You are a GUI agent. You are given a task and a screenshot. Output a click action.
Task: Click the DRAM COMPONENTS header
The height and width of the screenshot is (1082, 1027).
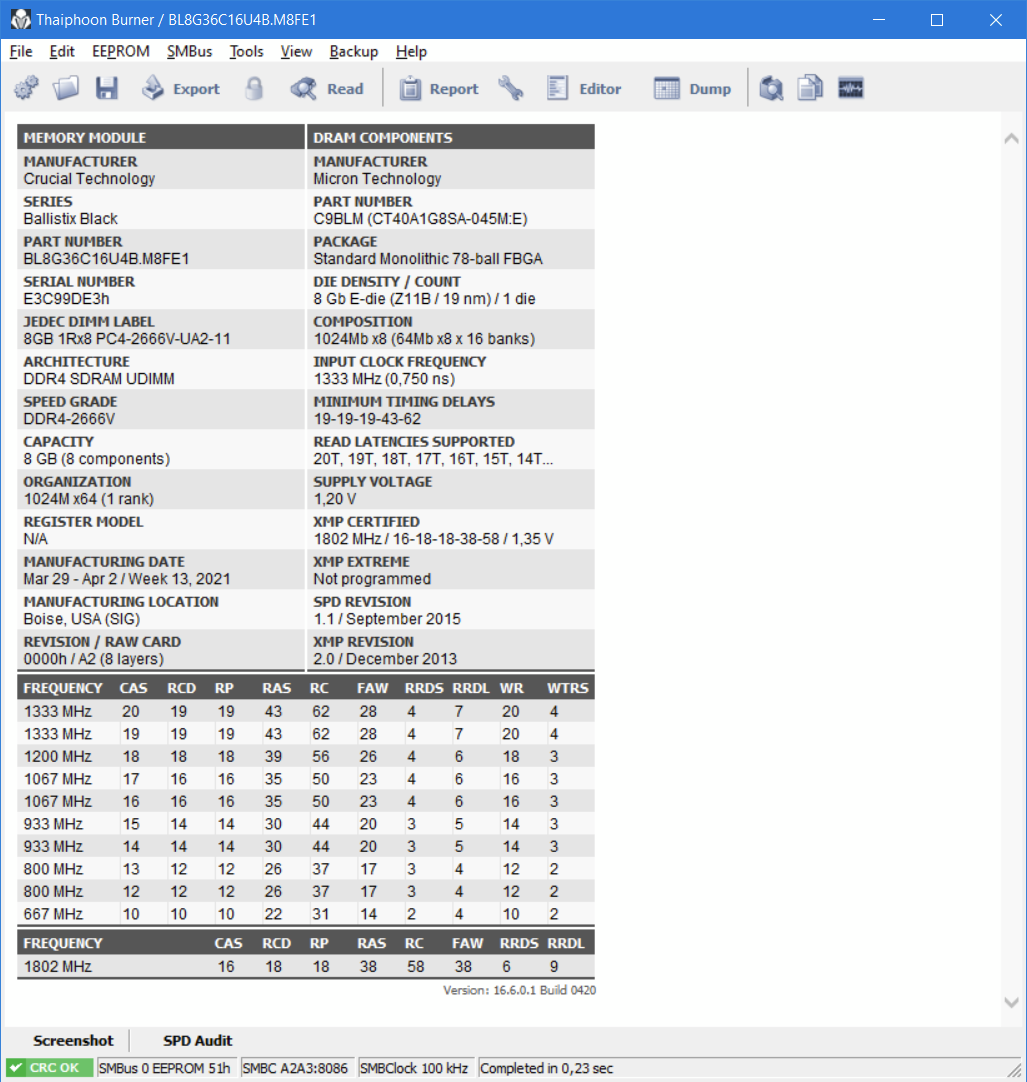(451, 137)
